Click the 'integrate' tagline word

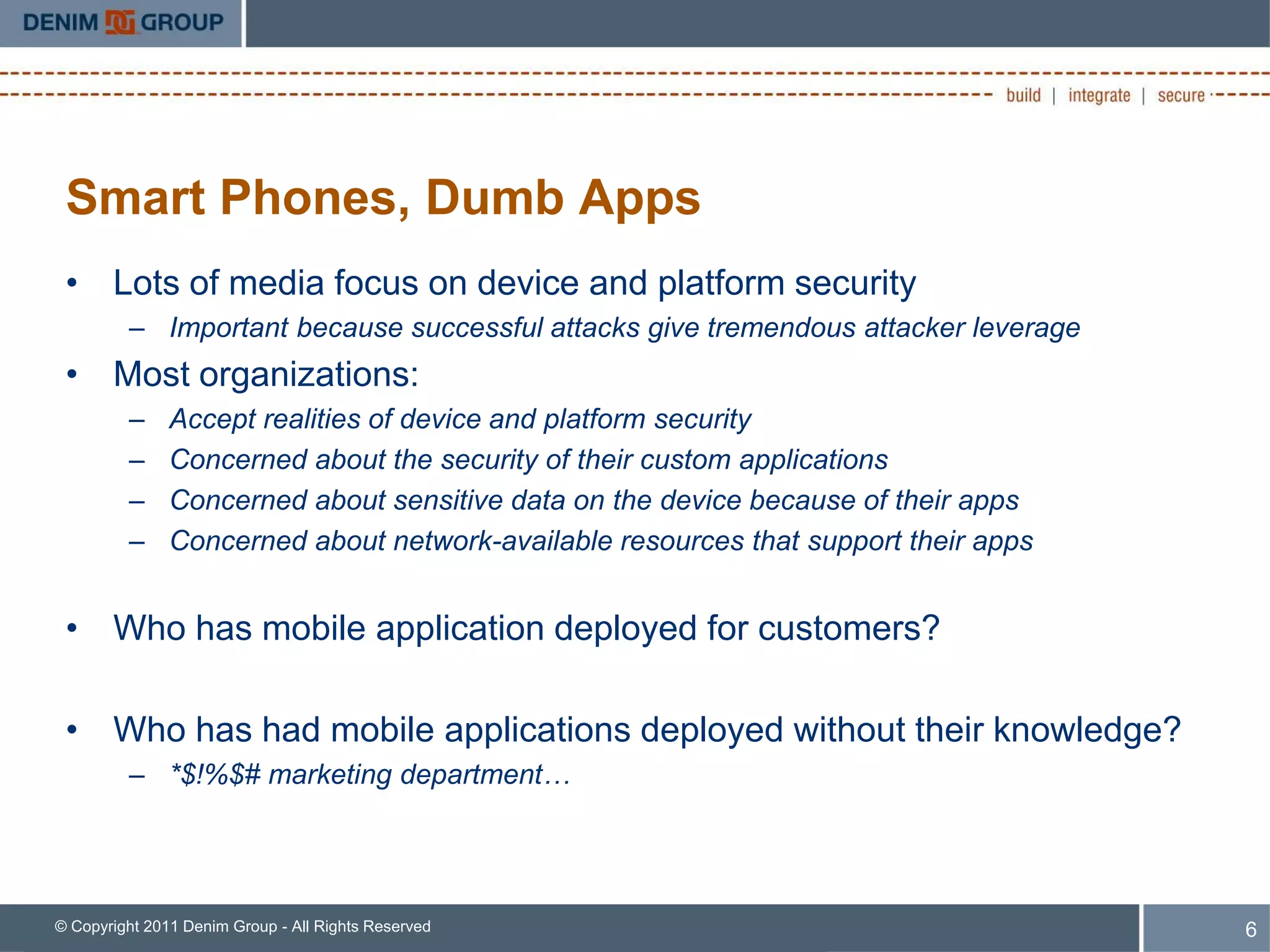(x=1099, y=95)
